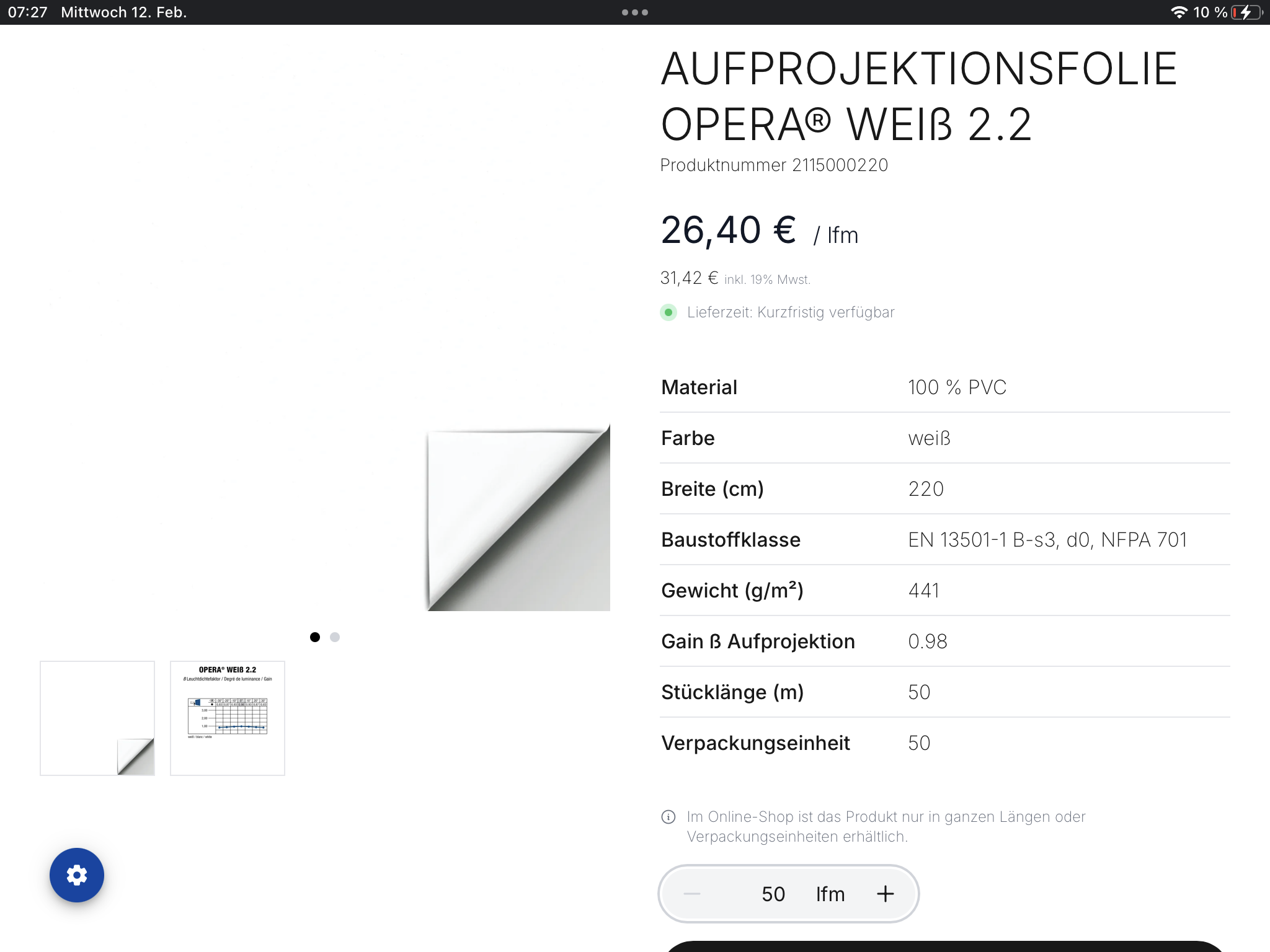Open the three-dot multitasking menu at top
The width and height of the screenshot is (1270, 952).
pyautogui.click(x=635, y=12)
